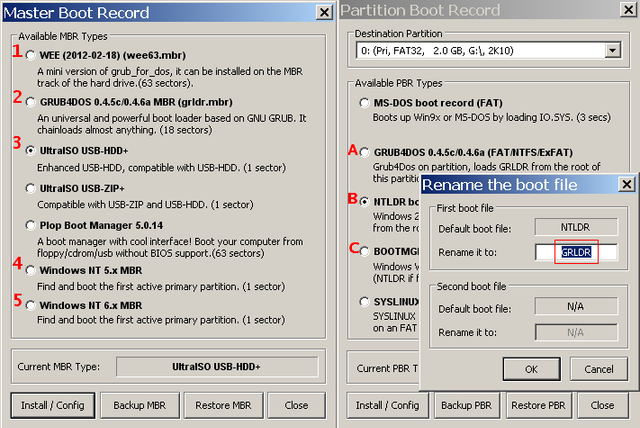Cancel the Rename the boot file dialog

tap(598, 369)
